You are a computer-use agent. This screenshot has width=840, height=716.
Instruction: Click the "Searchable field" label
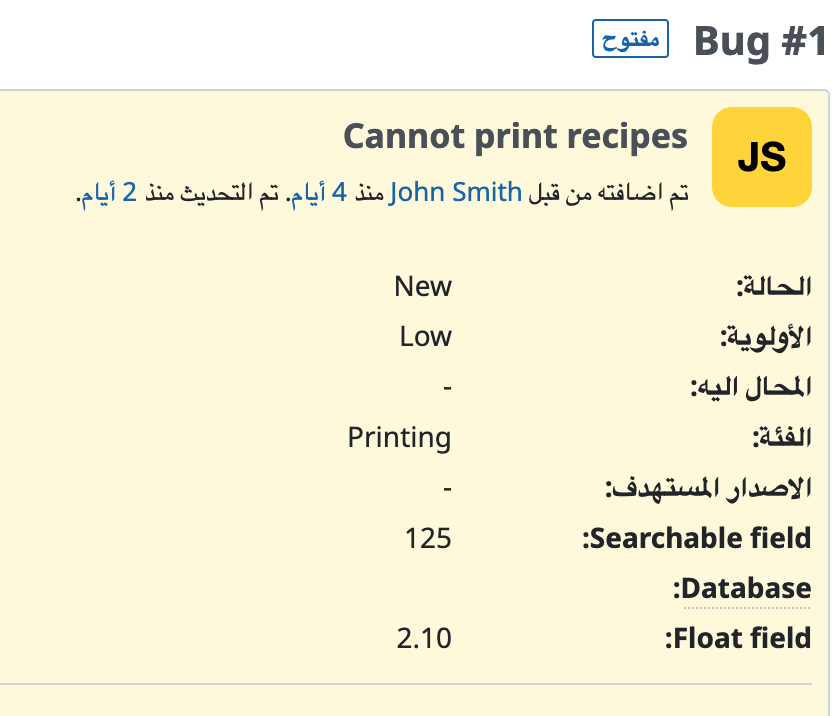pos(697,539)
